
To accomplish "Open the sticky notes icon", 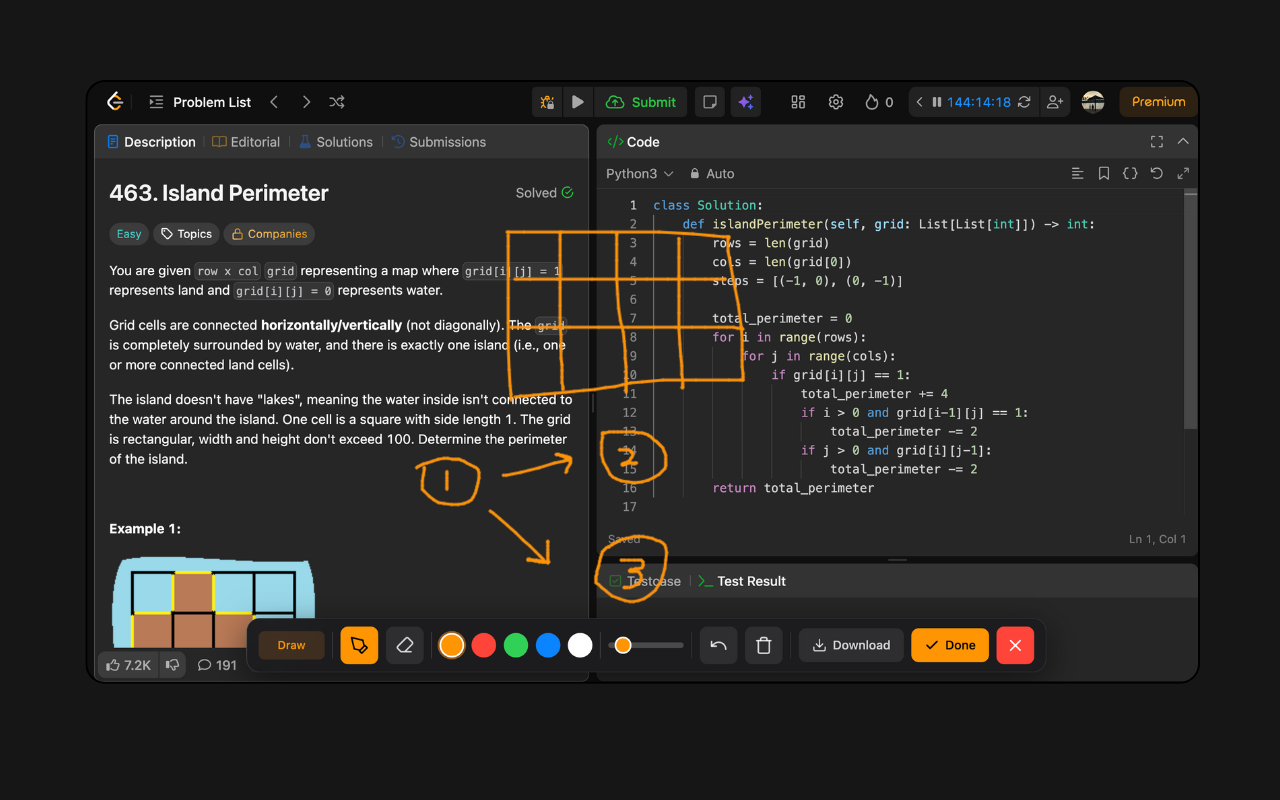I will [709, 101].
